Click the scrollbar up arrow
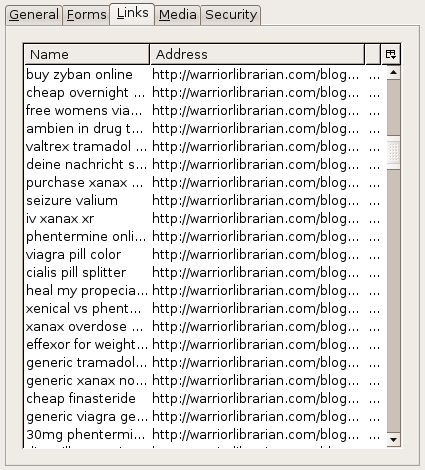This screenshot has width=425, height=470. pos(394,72)
